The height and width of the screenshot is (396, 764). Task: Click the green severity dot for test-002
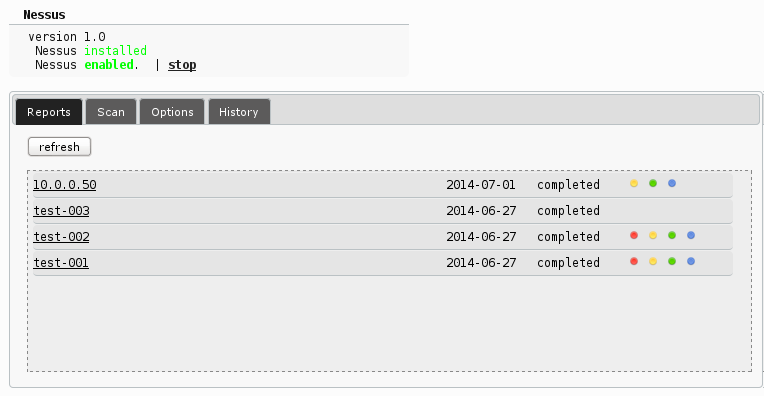coord(672,236)
